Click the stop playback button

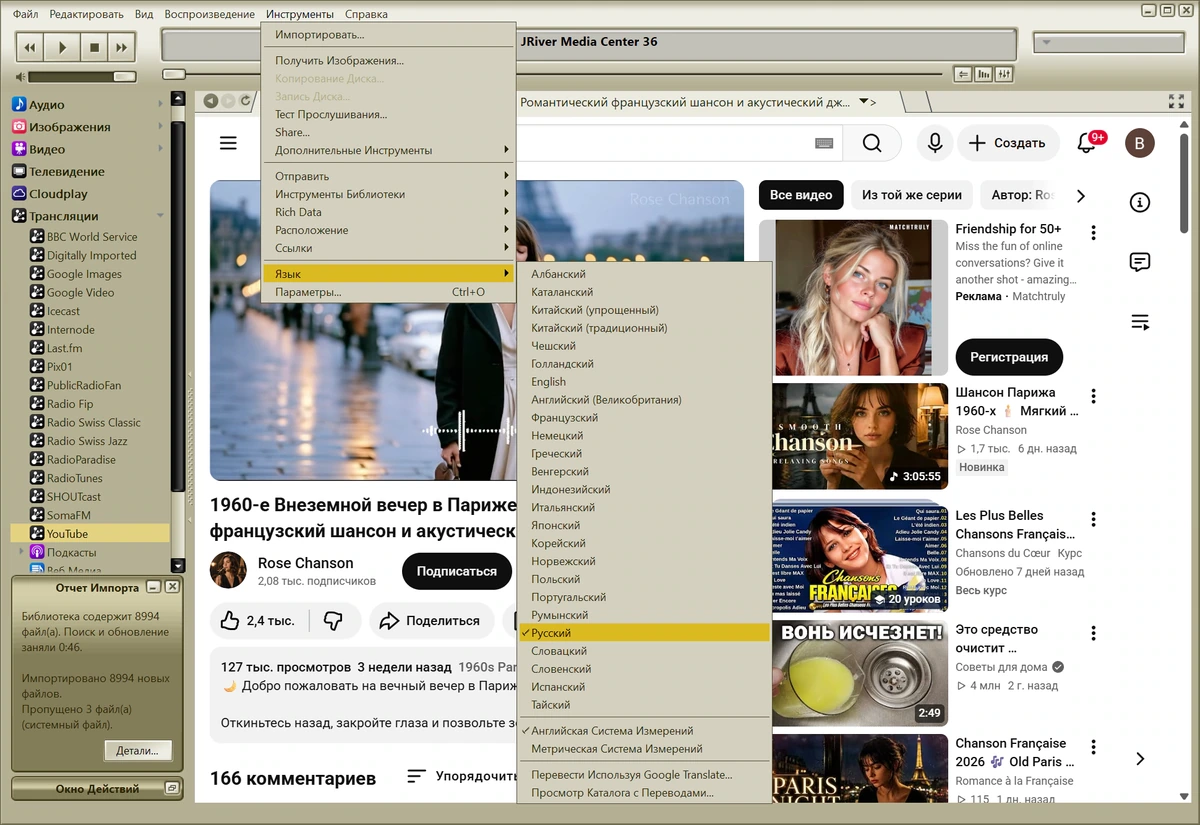tap(93, 47)
